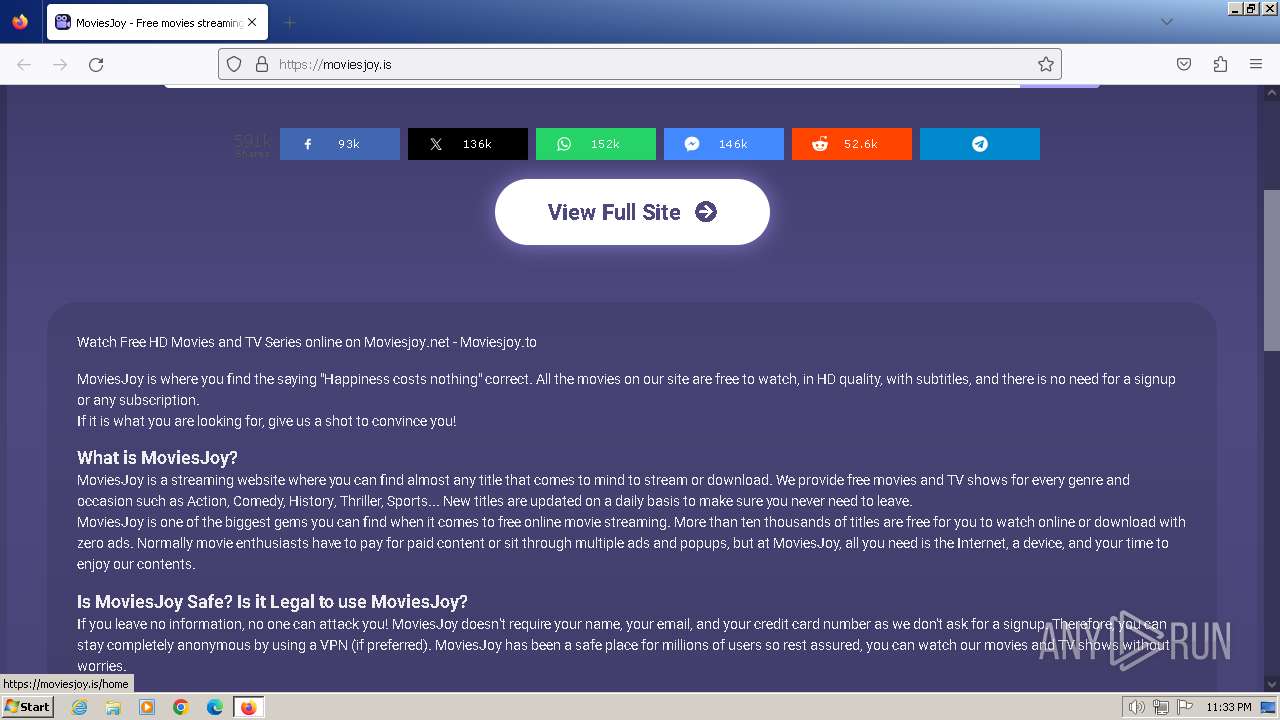Viewport: 1280px width, 720px height.
Task: Close the MoviesJoy tab
Action: click(252, 22)
